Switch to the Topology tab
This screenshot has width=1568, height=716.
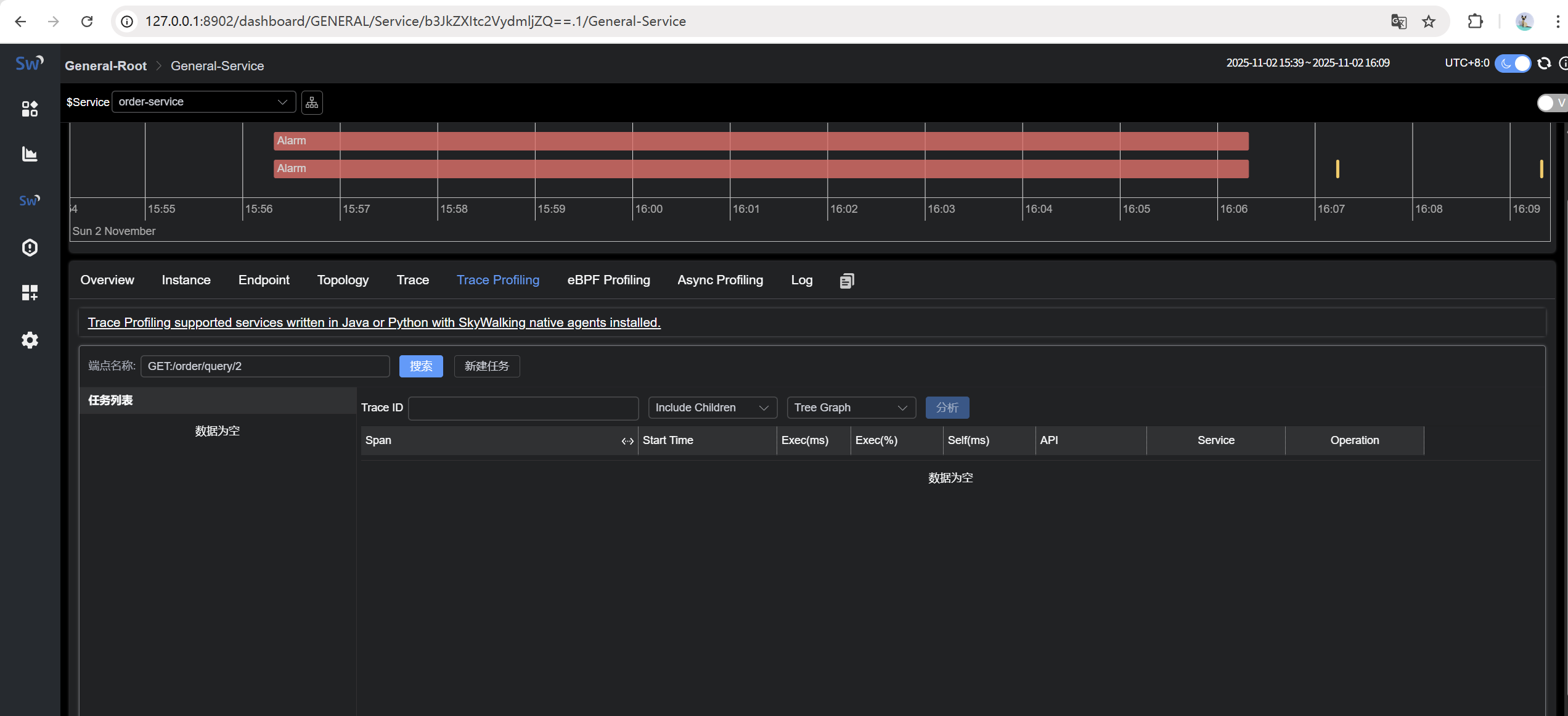coord(343,280)
